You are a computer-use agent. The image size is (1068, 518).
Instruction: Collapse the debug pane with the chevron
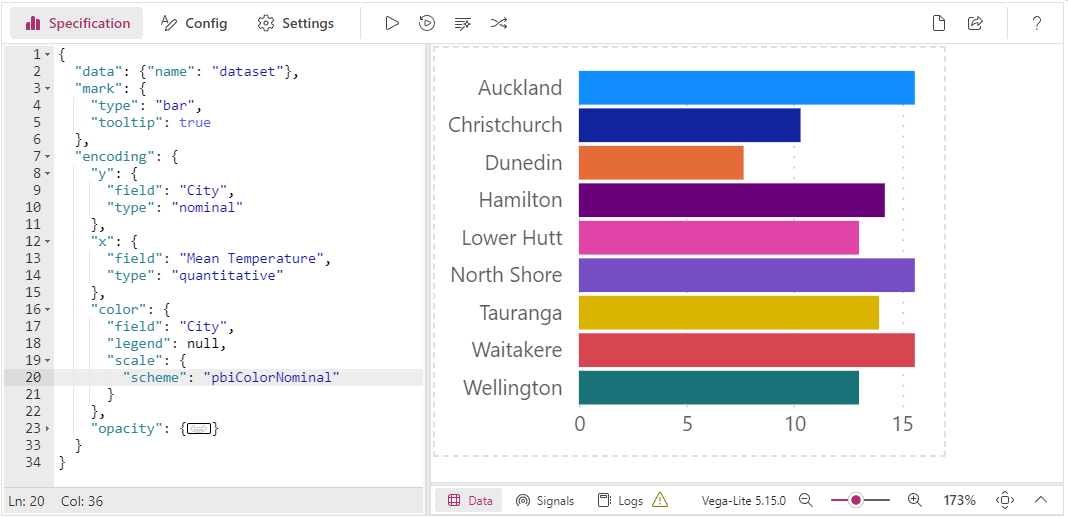click(1041, 500)
